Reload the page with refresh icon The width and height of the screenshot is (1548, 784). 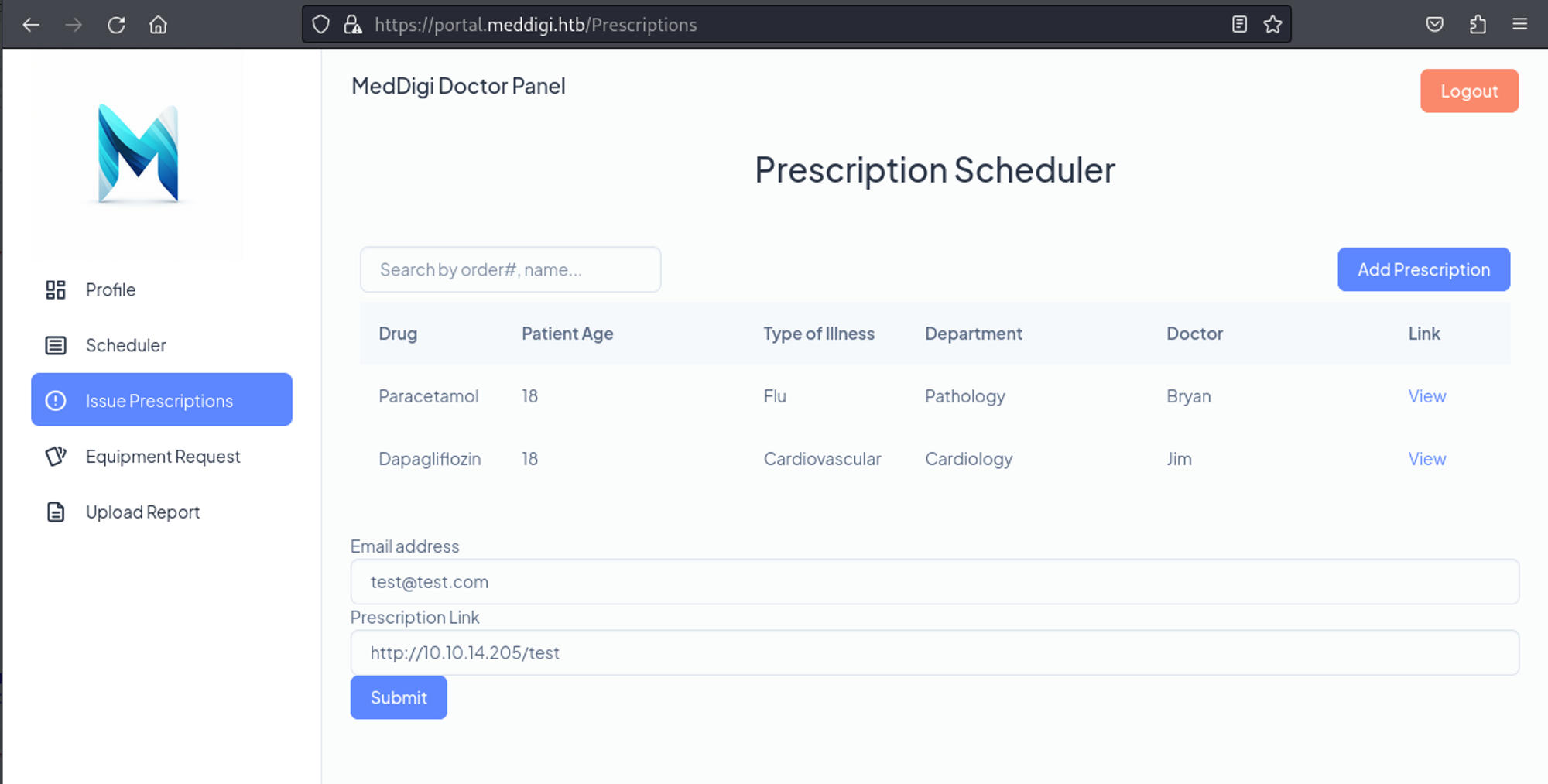click(x=116, y=25)
